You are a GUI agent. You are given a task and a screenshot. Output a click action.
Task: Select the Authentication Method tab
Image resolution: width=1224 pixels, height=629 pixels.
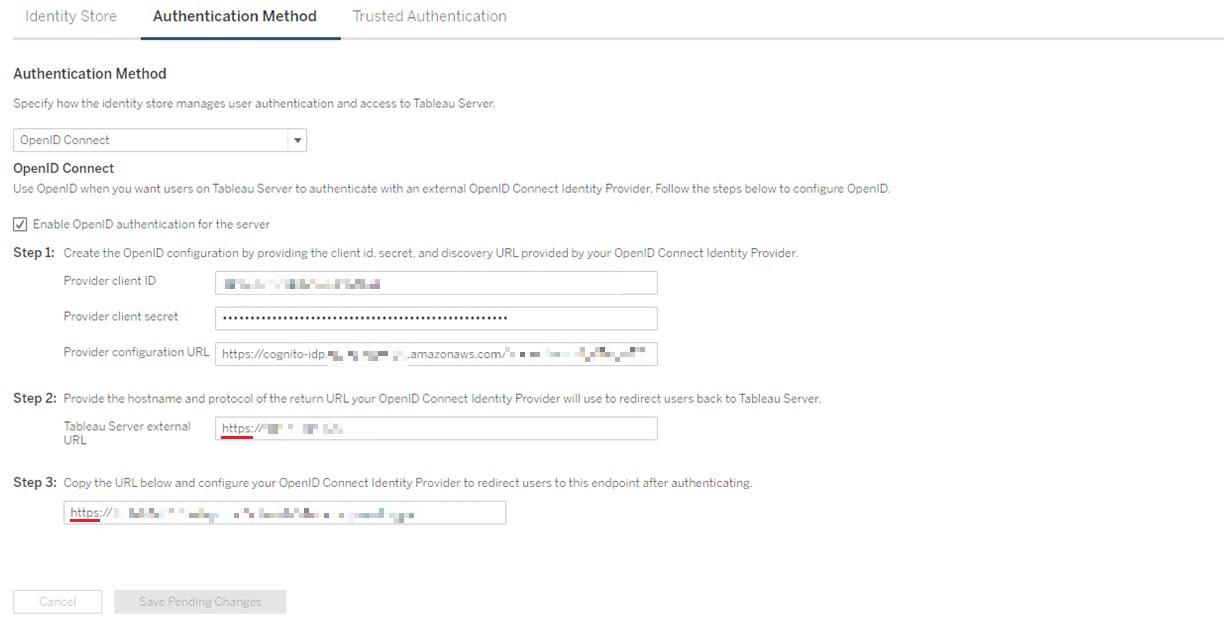point(235,17)
